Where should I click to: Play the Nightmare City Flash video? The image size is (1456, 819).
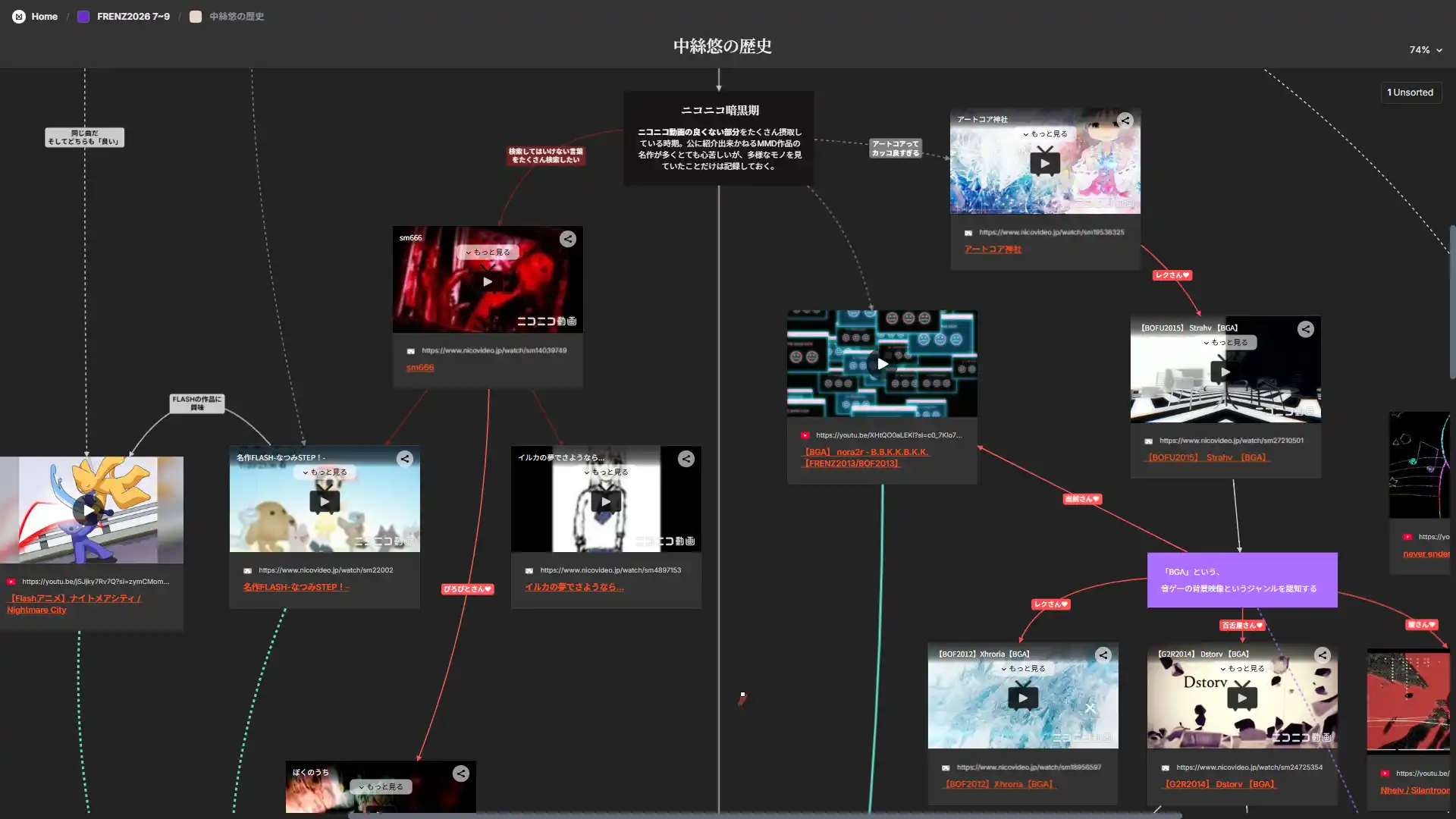pos(89,511)
